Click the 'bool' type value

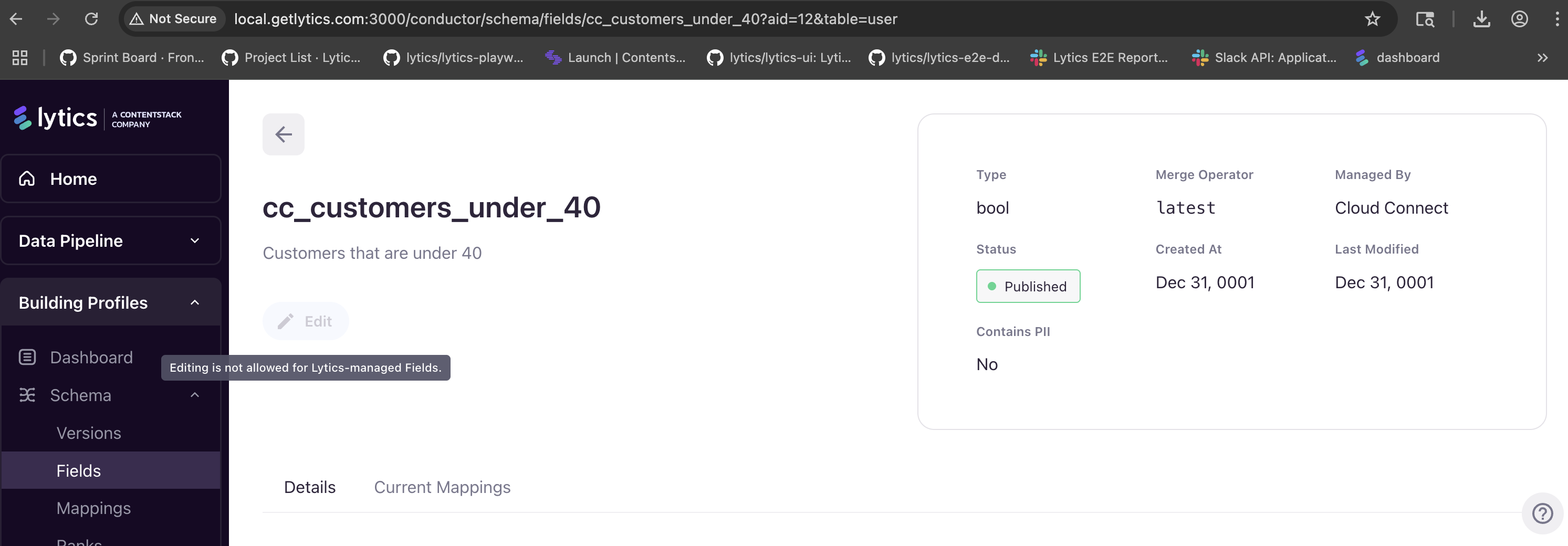pyautogui.click(x=993, y=208)
